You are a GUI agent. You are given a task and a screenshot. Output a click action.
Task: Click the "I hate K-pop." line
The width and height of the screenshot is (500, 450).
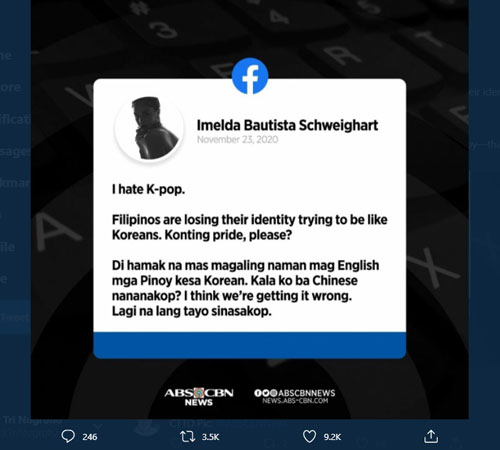[x=148, y=189]
